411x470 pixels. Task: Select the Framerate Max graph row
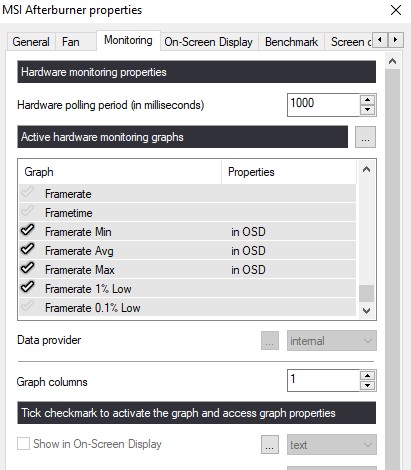[187, 270]
